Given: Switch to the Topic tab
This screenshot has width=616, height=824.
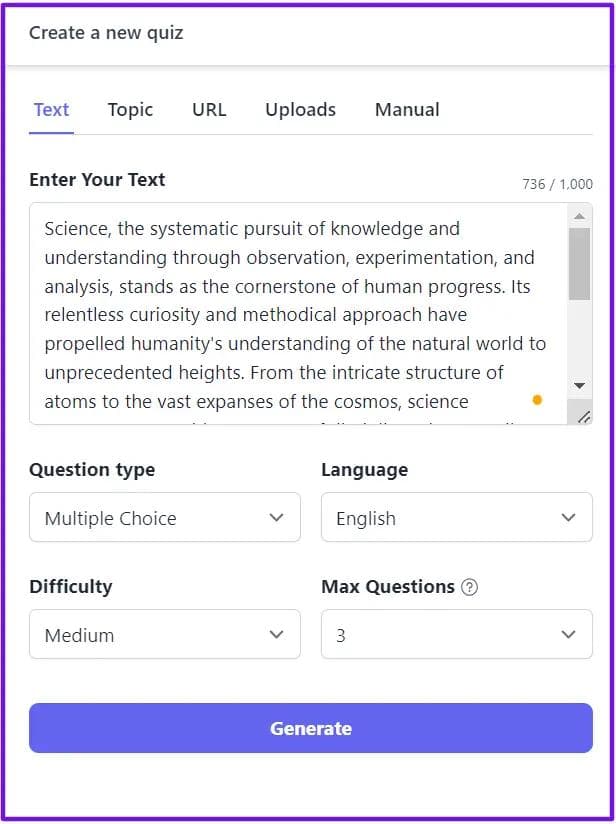Looking at the screenshot, I should pos(130,109).
